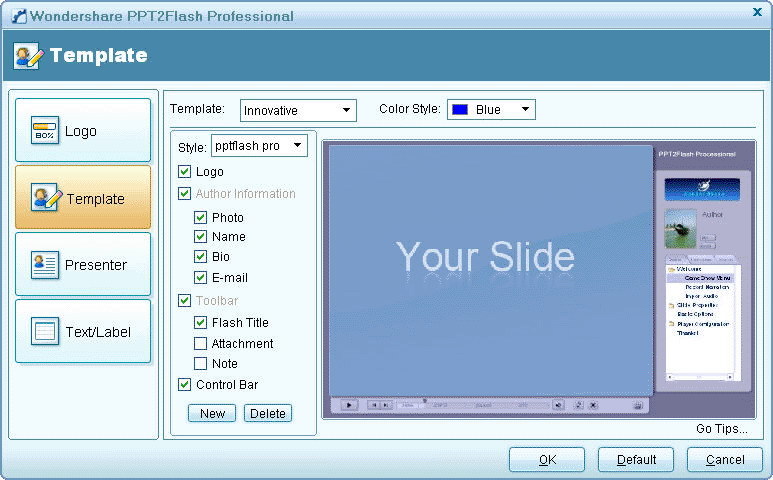Click the New style button
Screen dimensions: 773x480
[x=212, y=413]
